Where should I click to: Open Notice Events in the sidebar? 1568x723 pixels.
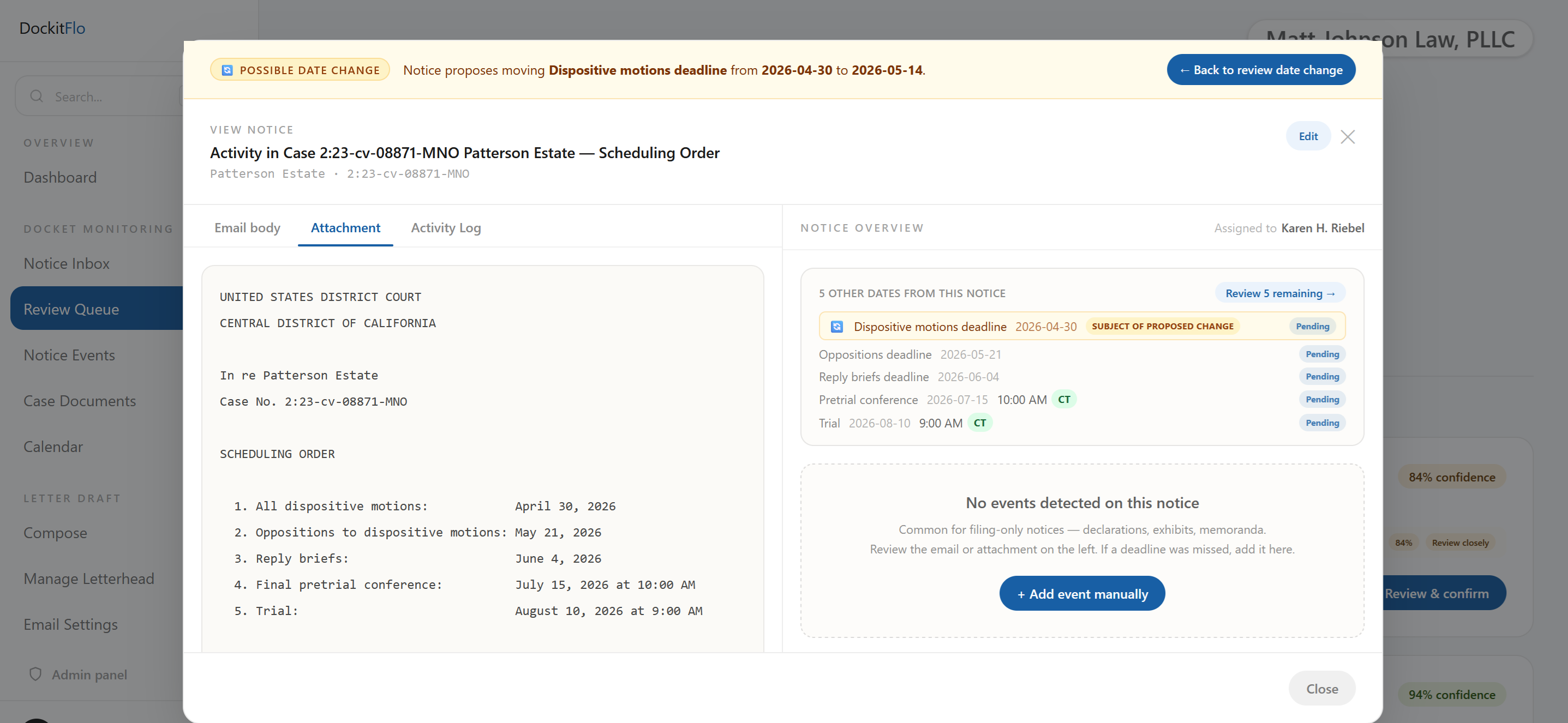tap(69, 355)
